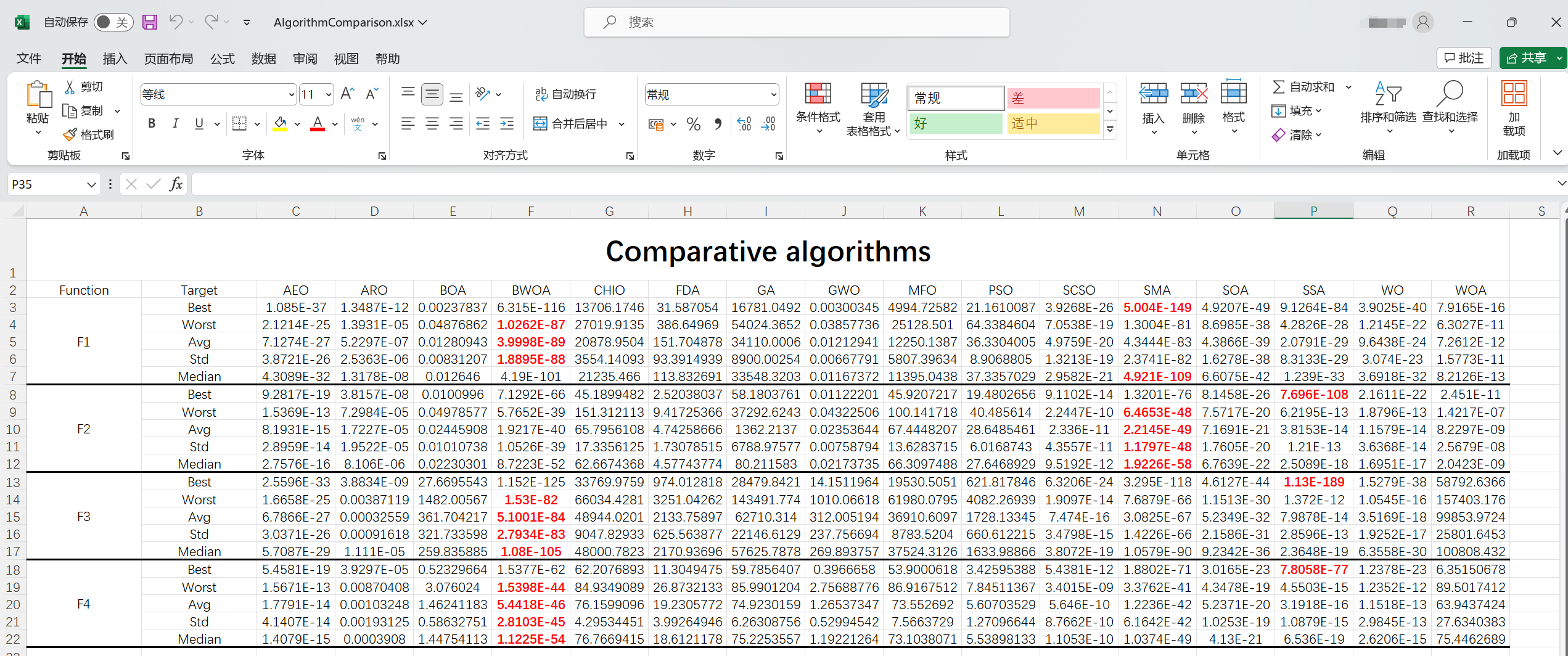Select the Format Painter brush
Screen dimensions: 1568x656
70,134
